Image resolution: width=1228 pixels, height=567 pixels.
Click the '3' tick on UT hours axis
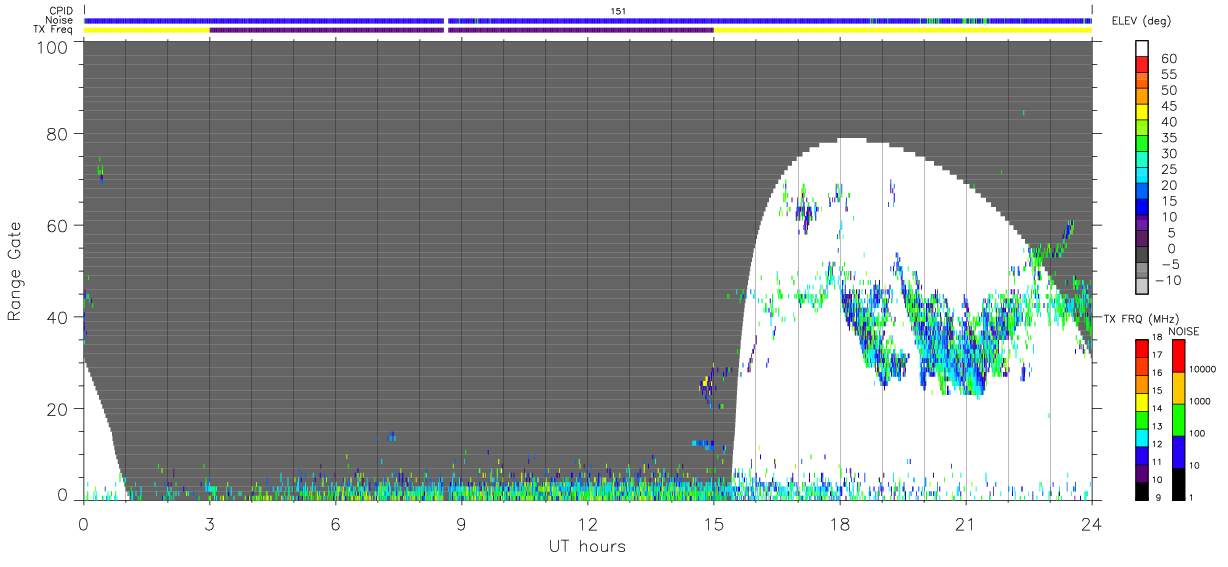pyautogui.click(x=209, y=523)
